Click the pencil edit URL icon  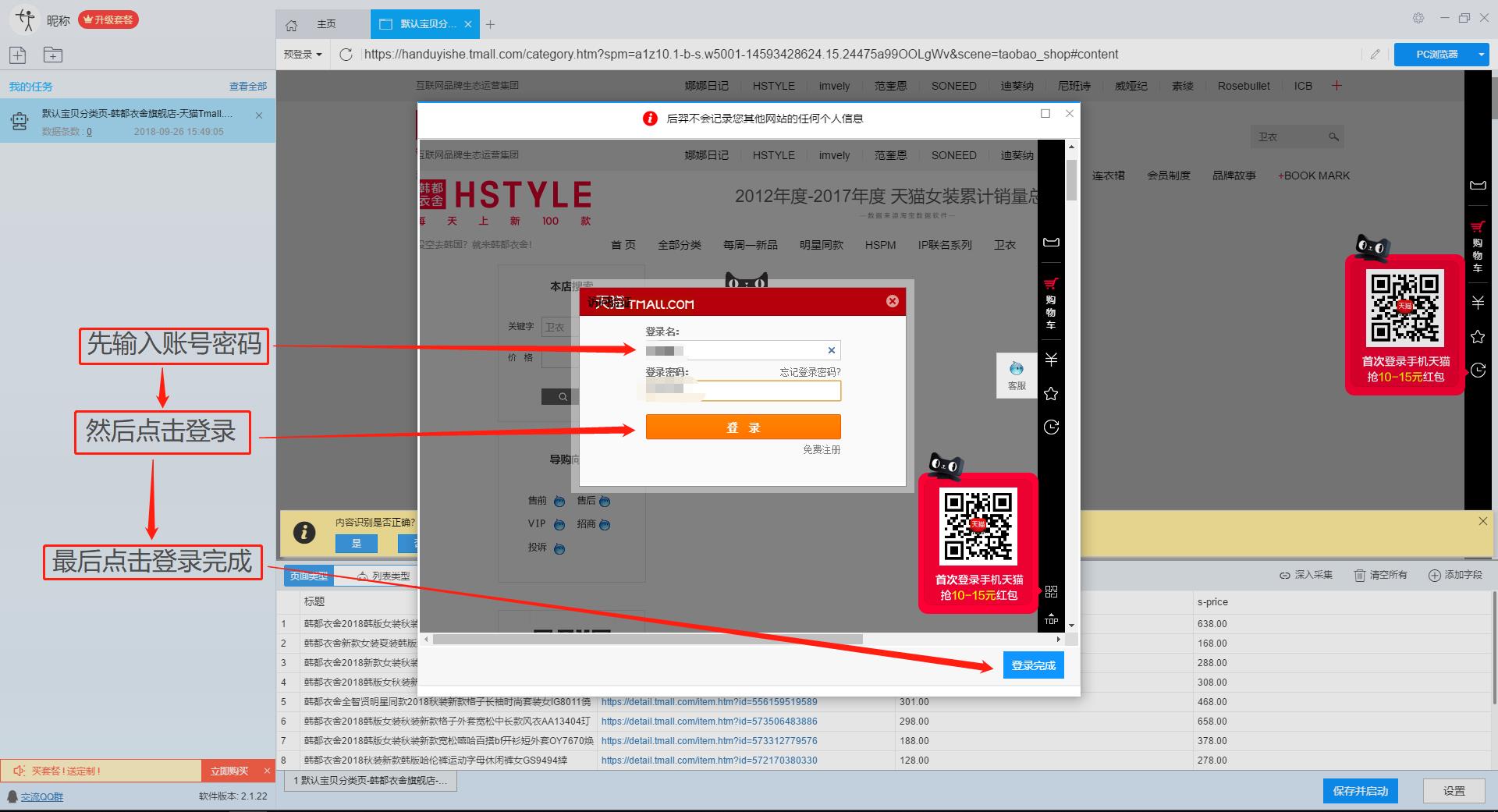click(x=1375, y=54)
